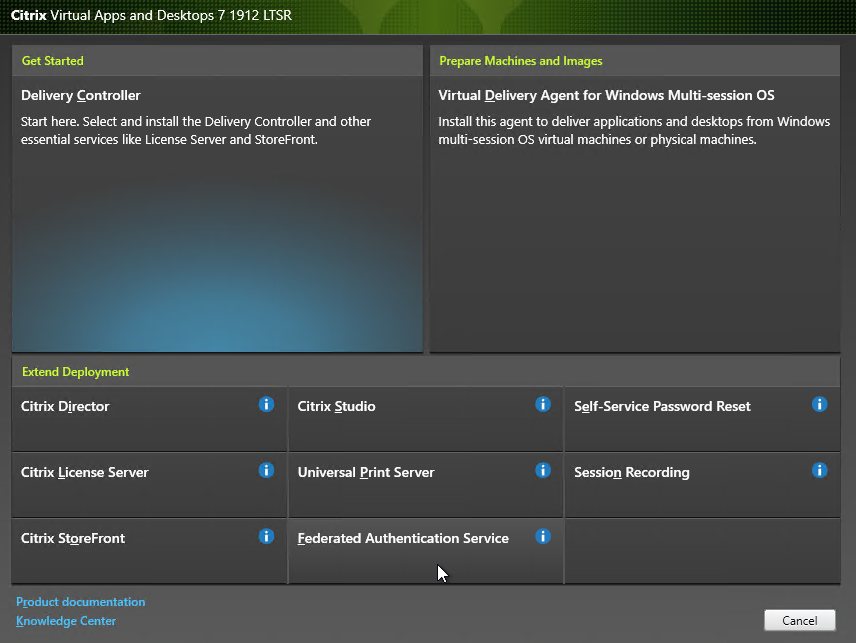Show info for Universal Print Server
856x643 pixels.
tap(543, 470)
